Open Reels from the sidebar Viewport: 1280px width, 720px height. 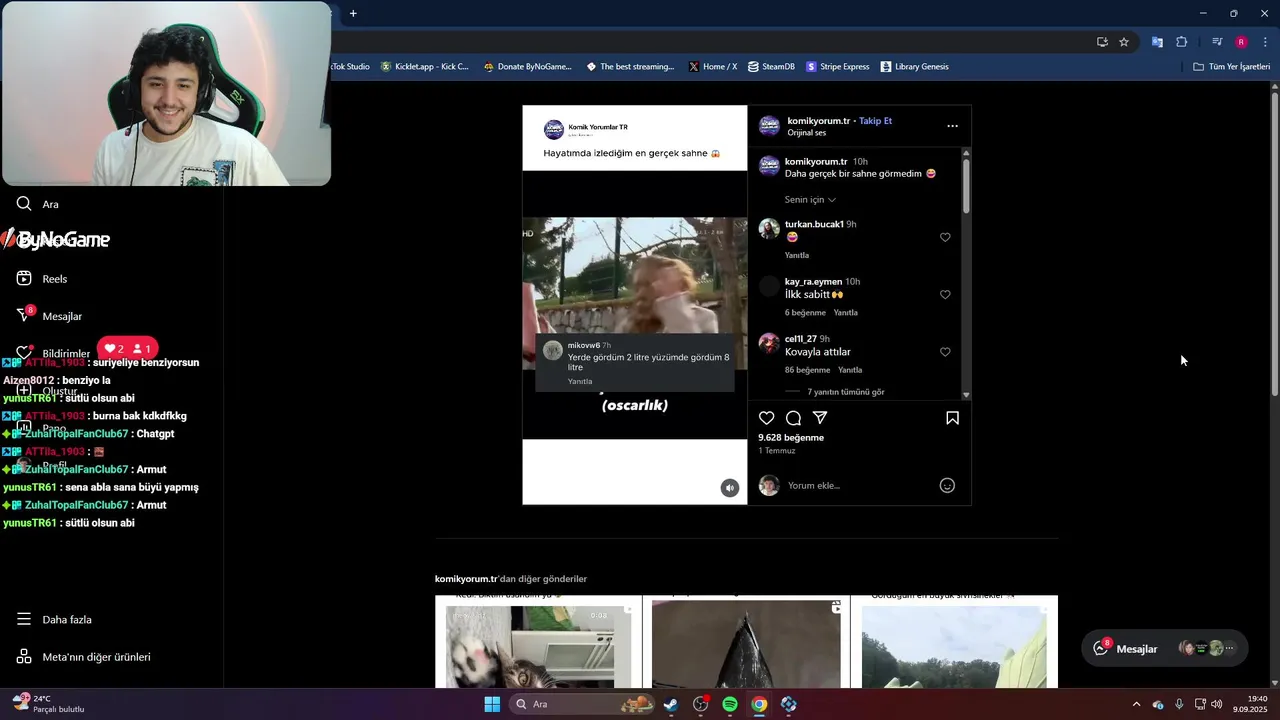click(42, 279)
